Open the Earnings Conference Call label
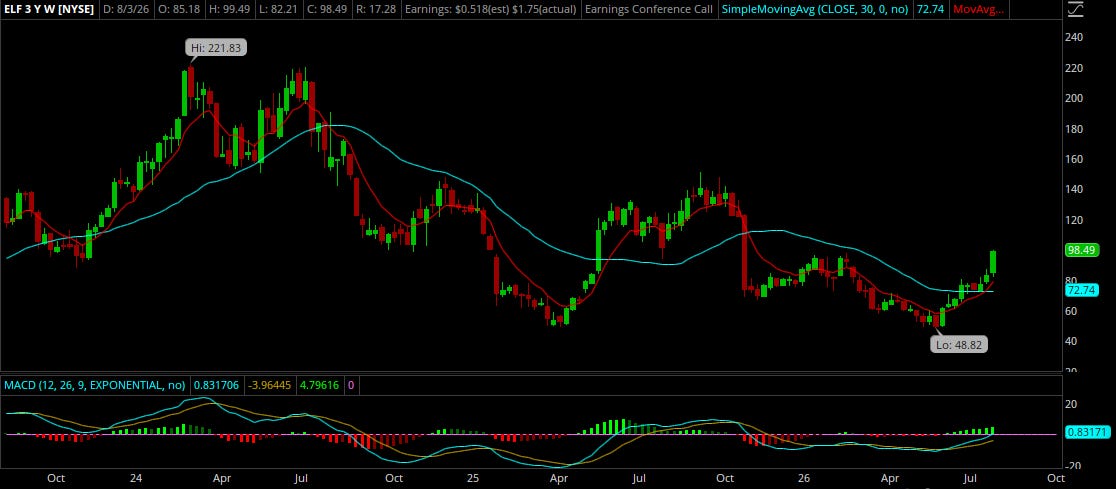 647,10
